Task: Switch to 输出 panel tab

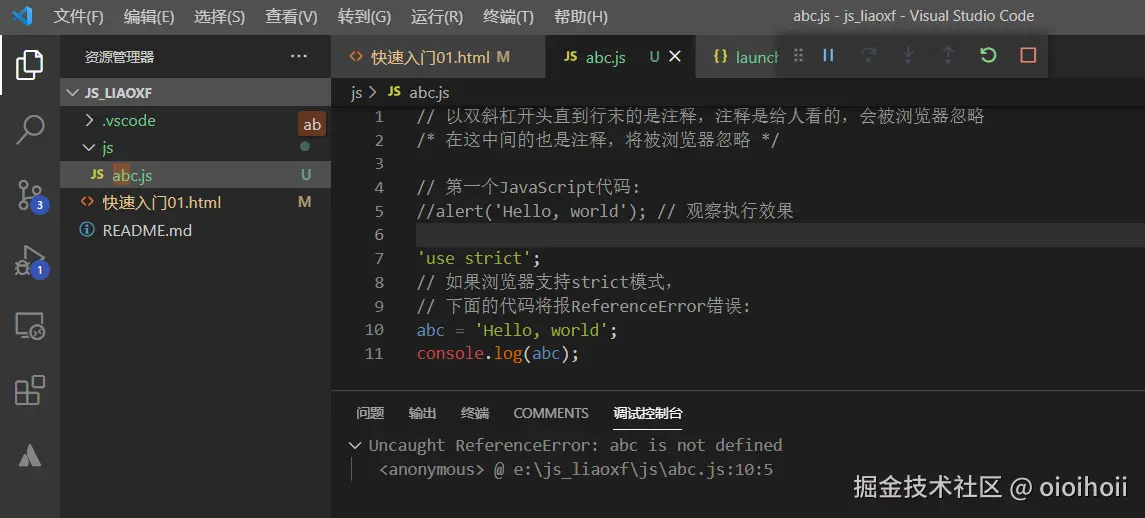Action: [423, 413]
